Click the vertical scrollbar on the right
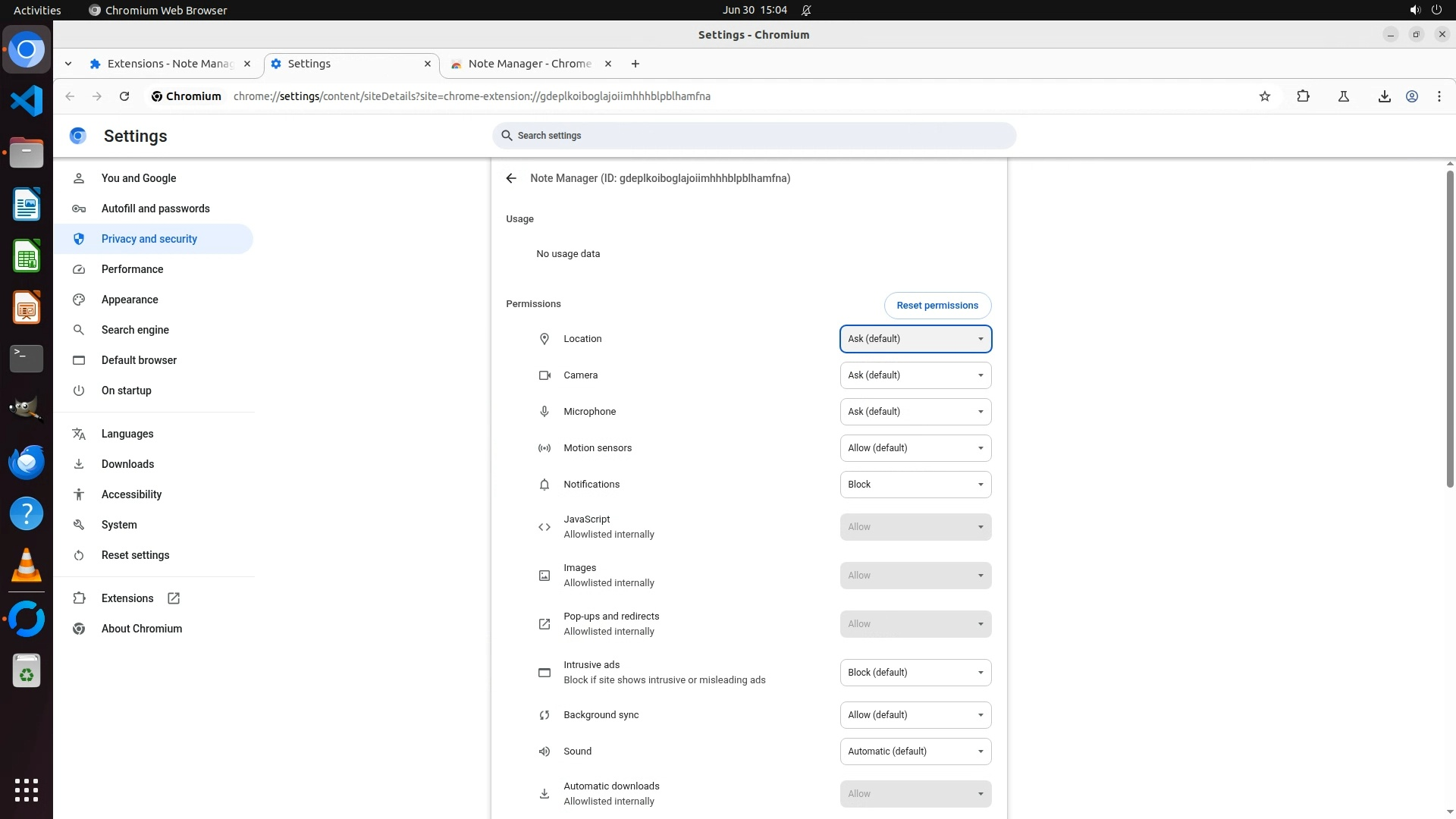The height and width of the screenshot is (819, 1456). point(1449,330)
